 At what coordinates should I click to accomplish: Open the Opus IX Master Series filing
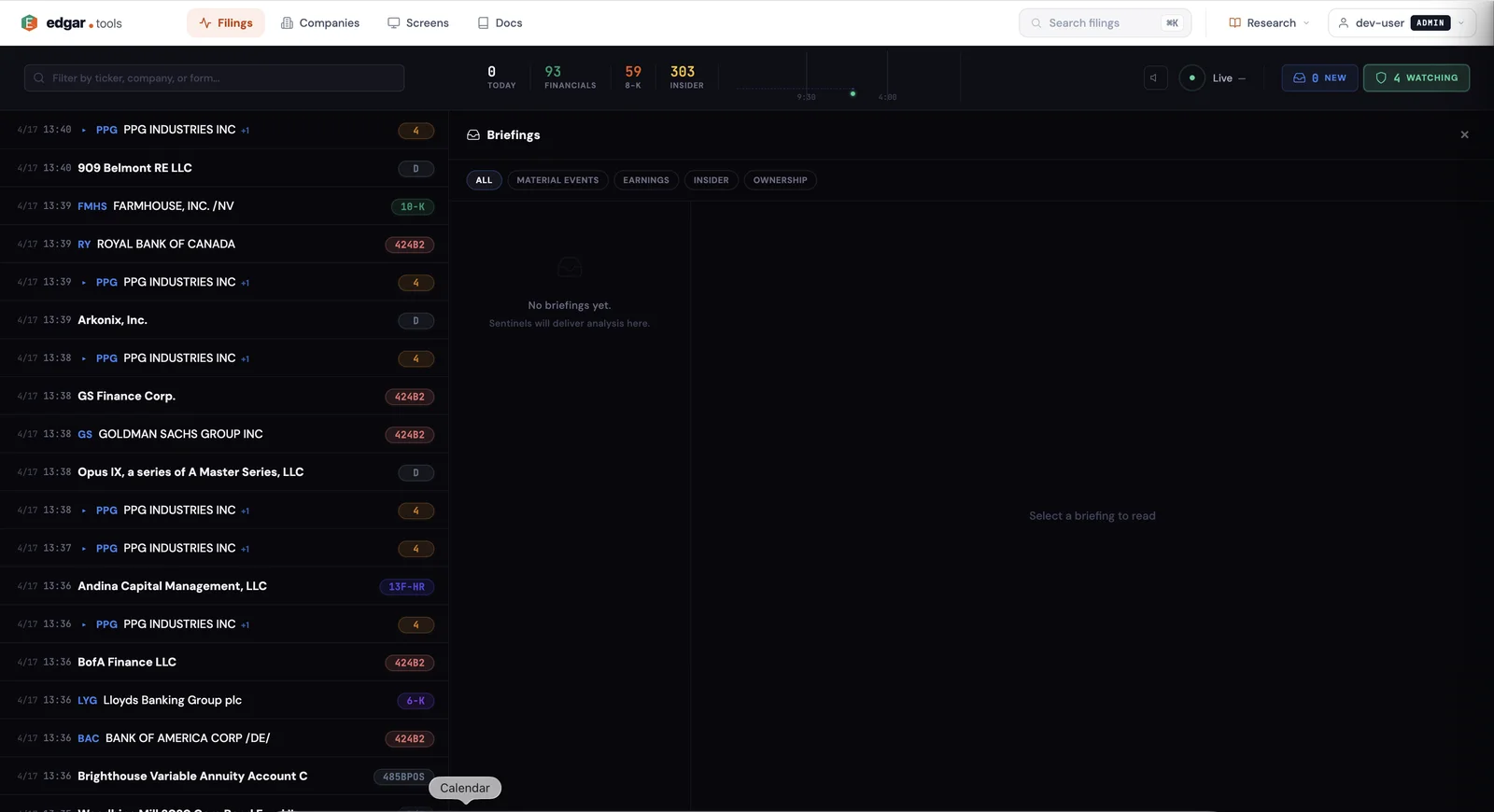[x=224, y=472]
